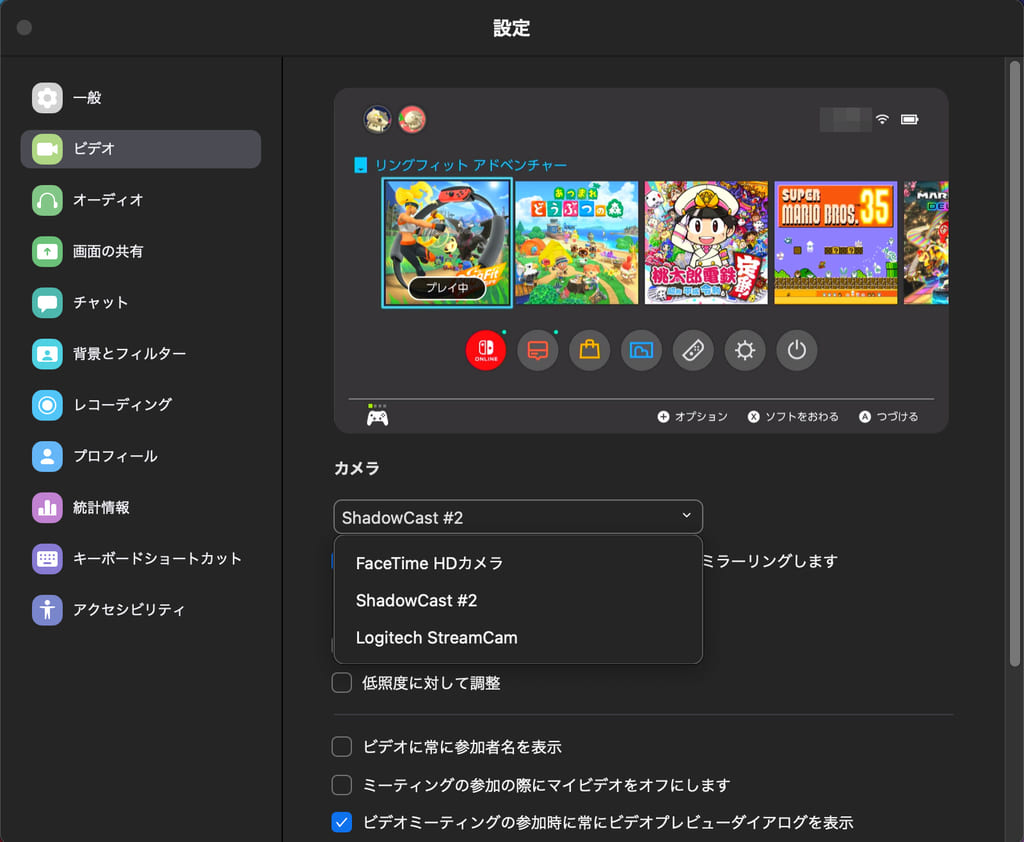Switch to オーディオ settings section
The image size is (1024, 842).
pyautogui.click(x=140, y=200)
